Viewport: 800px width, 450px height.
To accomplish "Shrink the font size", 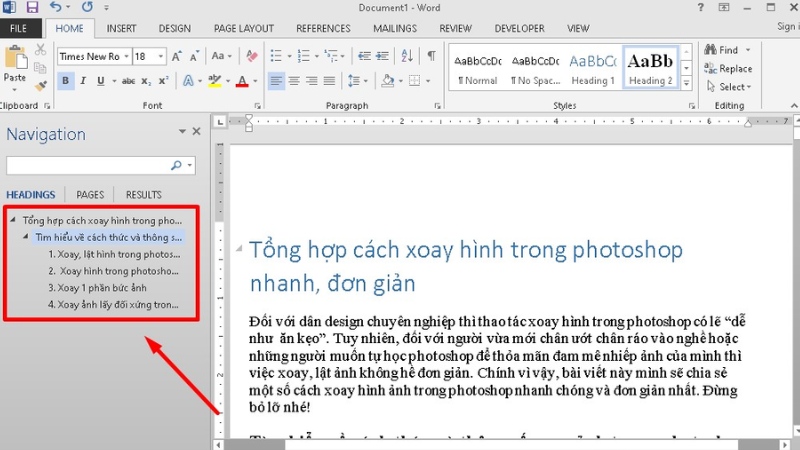I will pos(194,56).
